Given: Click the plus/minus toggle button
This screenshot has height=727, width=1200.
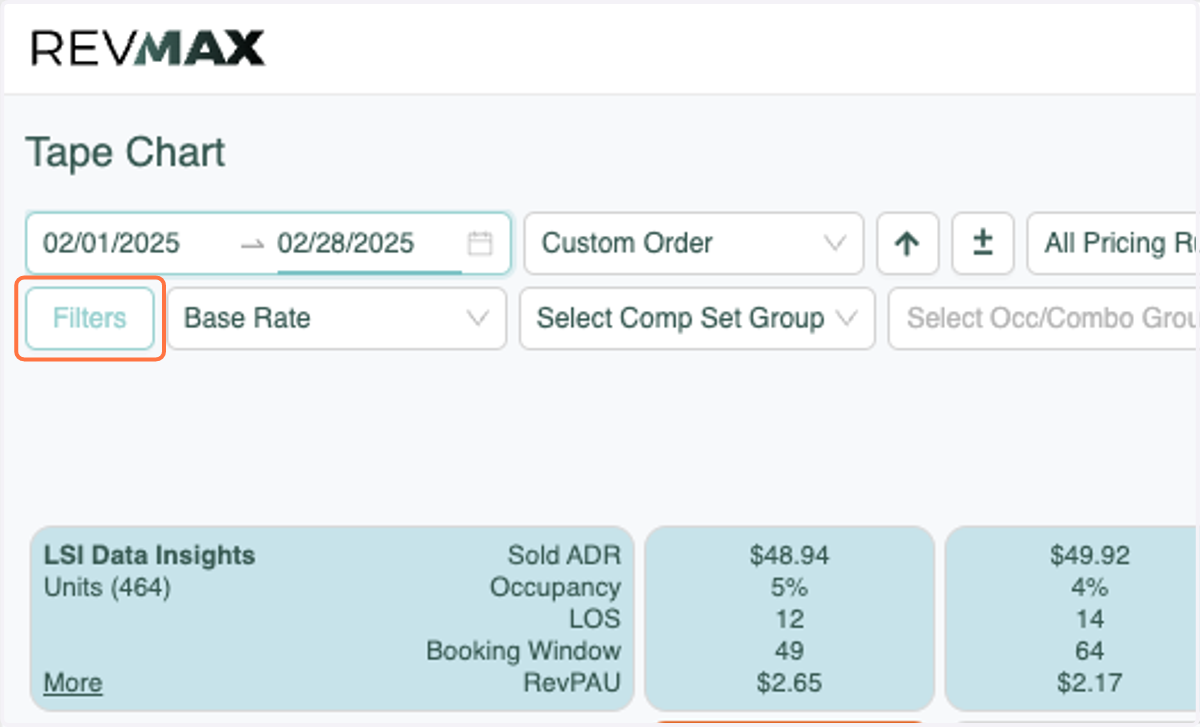Looking at the screenshot, I should pyautogui.click(x=983, y=243).
